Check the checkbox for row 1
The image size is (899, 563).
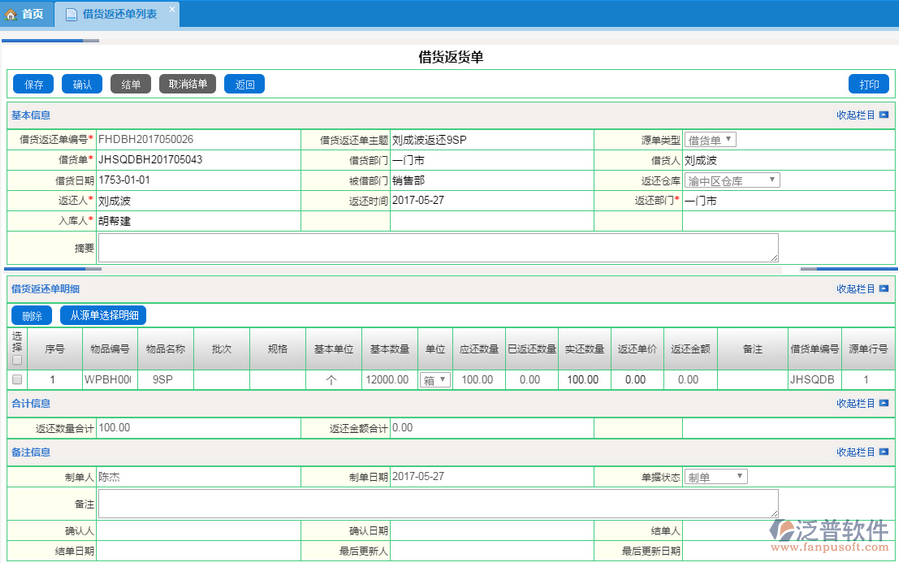point(16,380)
